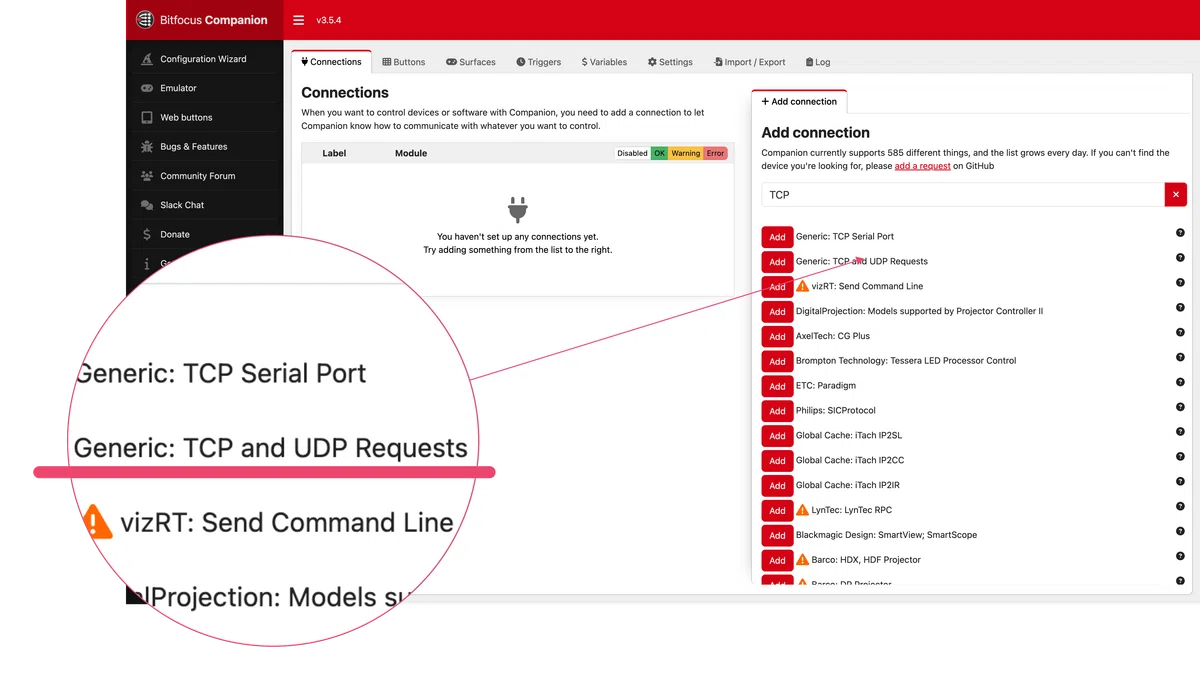Add Global Cache: iTach IP2IR connection

(777, 486)
